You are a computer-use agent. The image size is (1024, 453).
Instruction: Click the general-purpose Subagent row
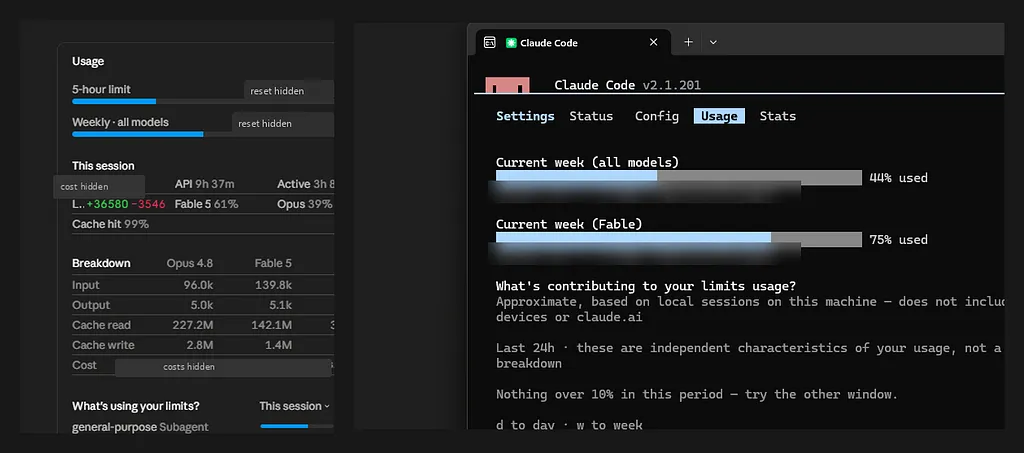pos(202,427)
